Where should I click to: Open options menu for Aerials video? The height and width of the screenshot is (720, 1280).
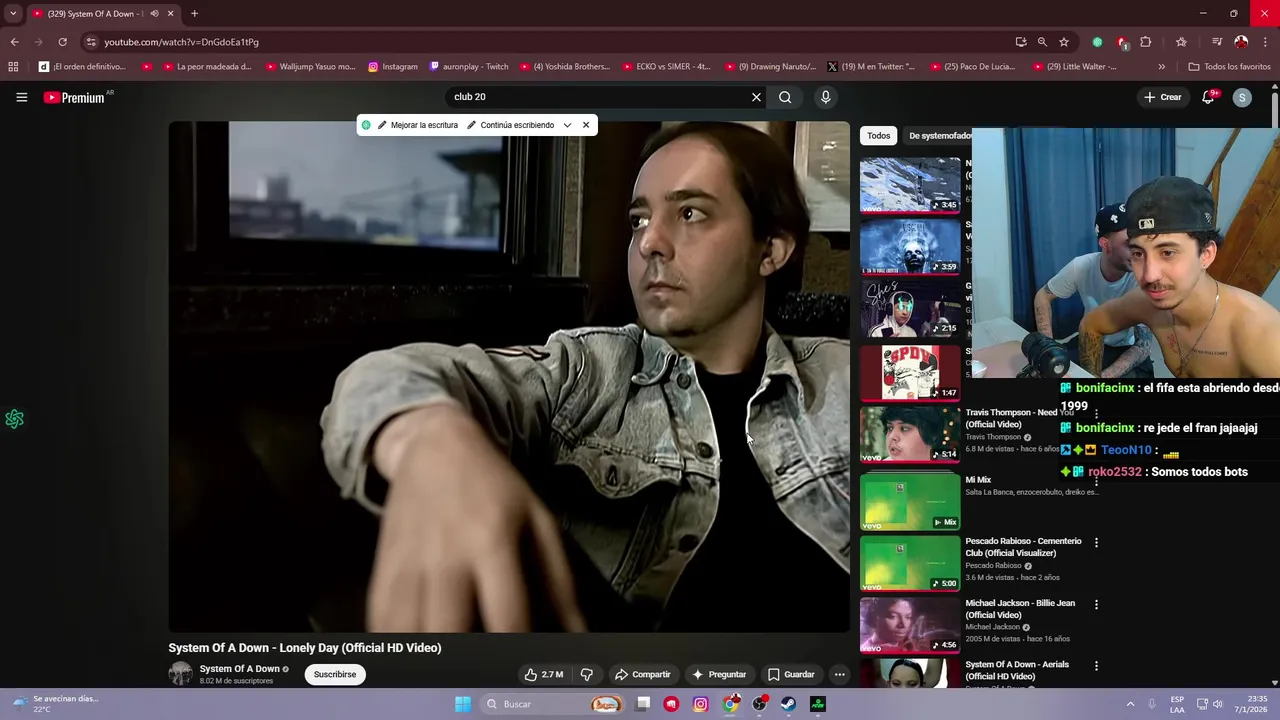1096,666
